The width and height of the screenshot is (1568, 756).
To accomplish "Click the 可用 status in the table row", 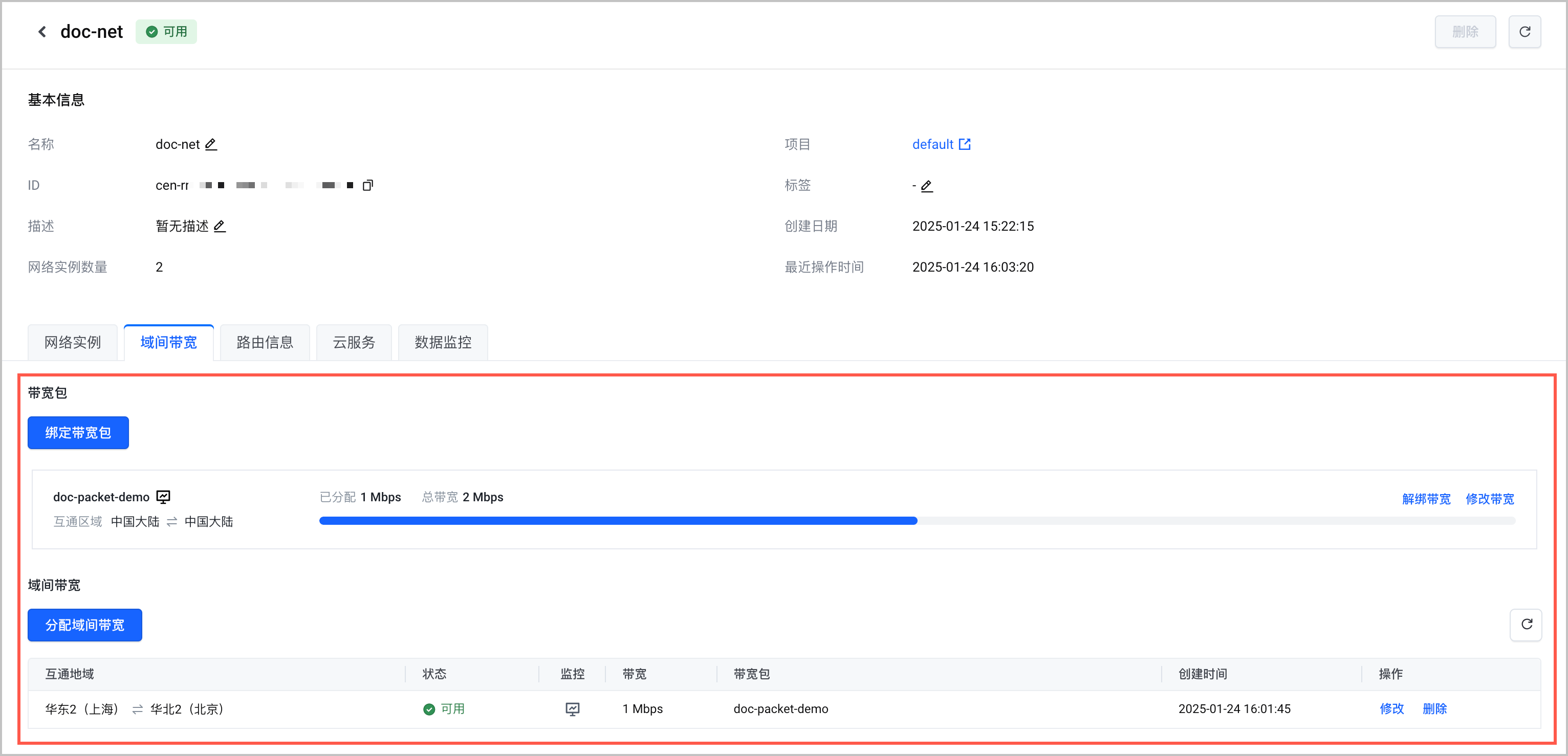I will click(444, 708).
